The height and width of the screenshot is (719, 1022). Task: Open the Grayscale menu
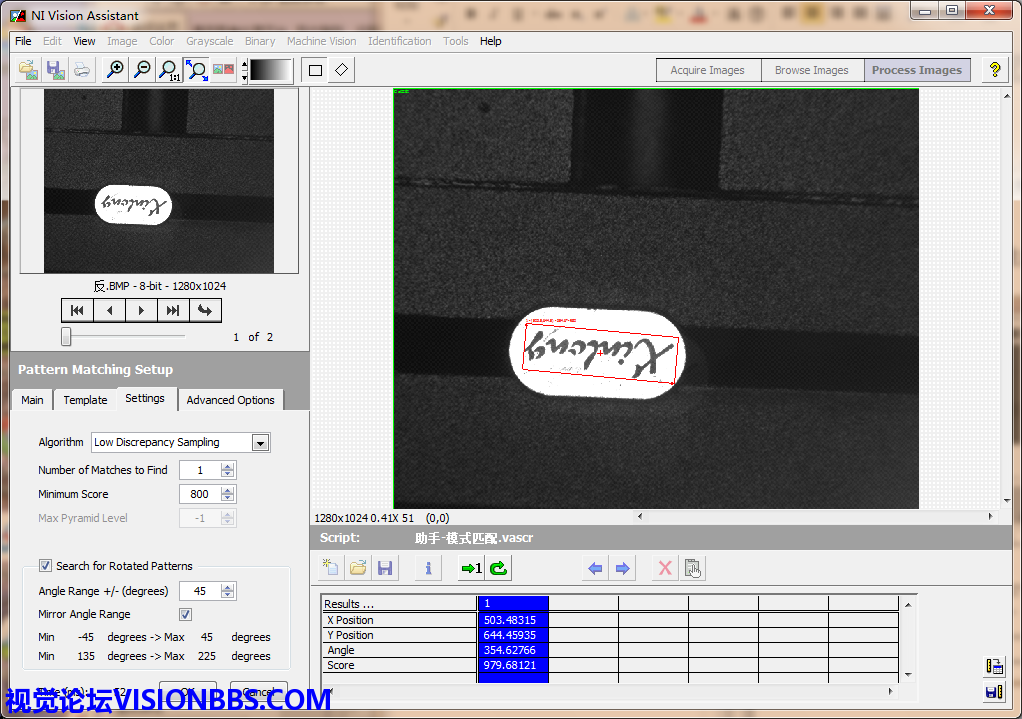click(209, 41)
